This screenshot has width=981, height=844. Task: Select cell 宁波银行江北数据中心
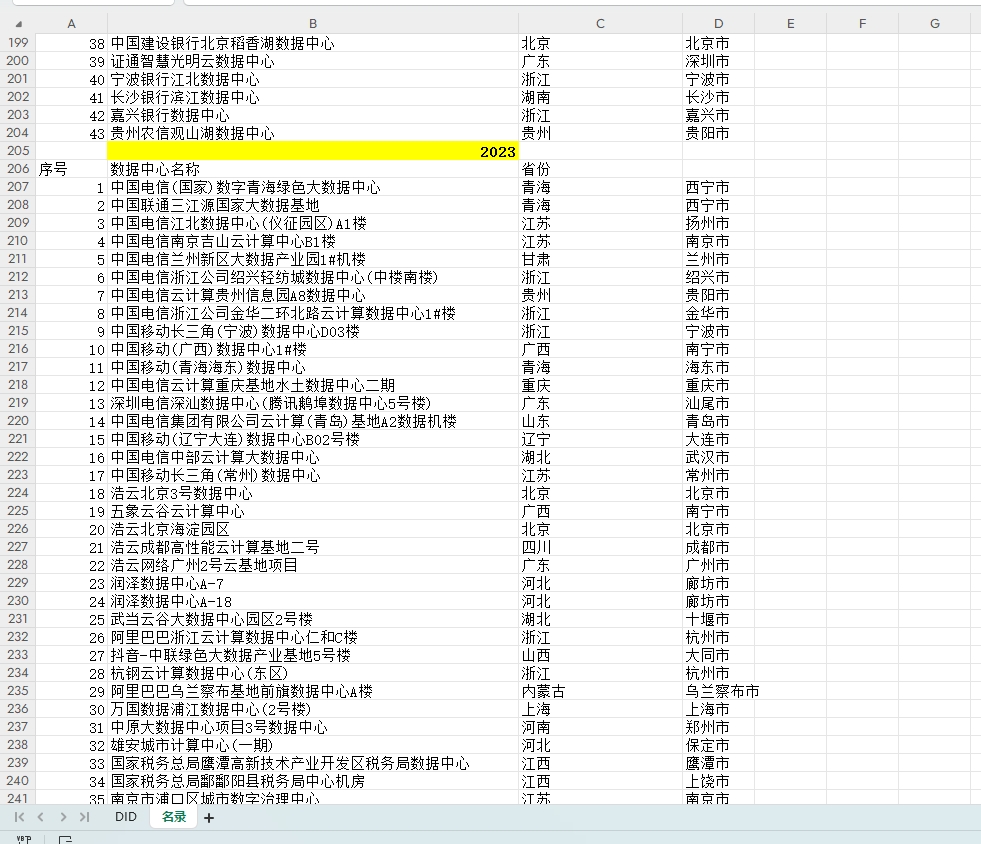(313, 79)
